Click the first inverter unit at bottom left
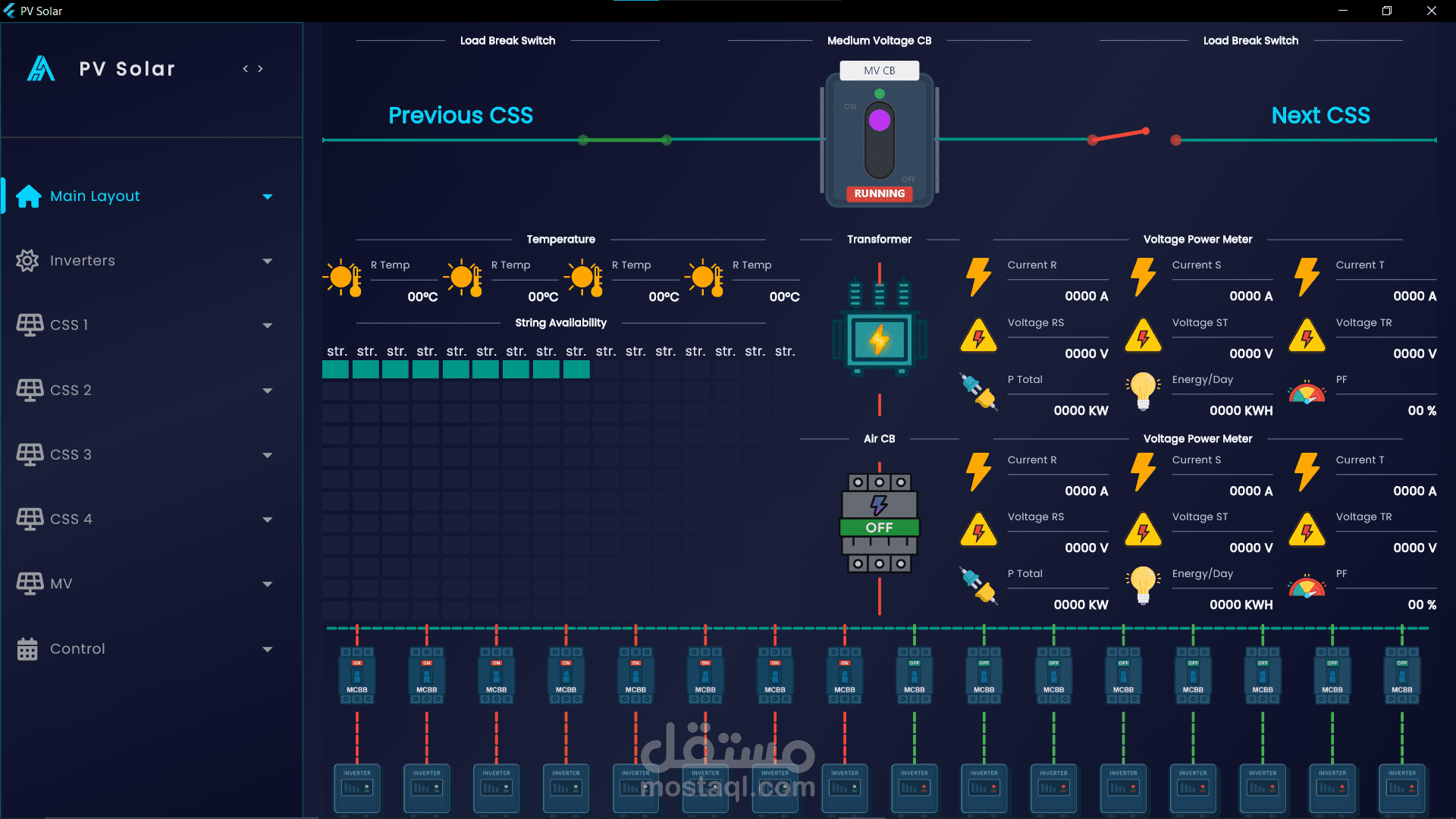The width and height of the screenshot is (1456, 819). pos(357,789)
